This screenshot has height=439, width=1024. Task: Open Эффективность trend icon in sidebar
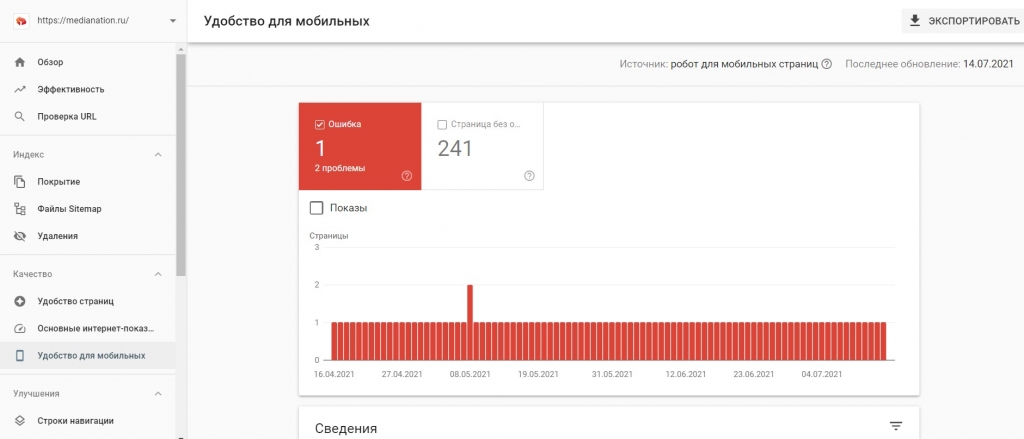tap(20, 89)
